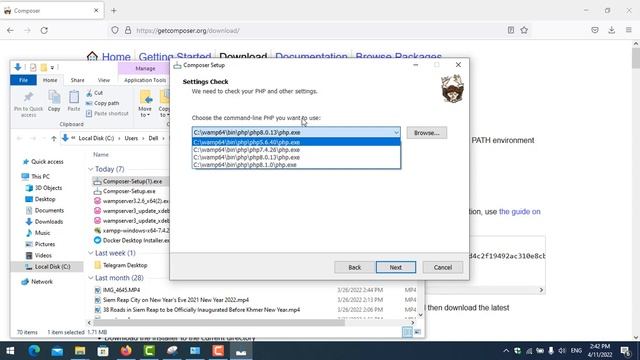640x360 pixels.
Task: Click Paste shortcut in ribbon
Action: click(x=107, y=113)
